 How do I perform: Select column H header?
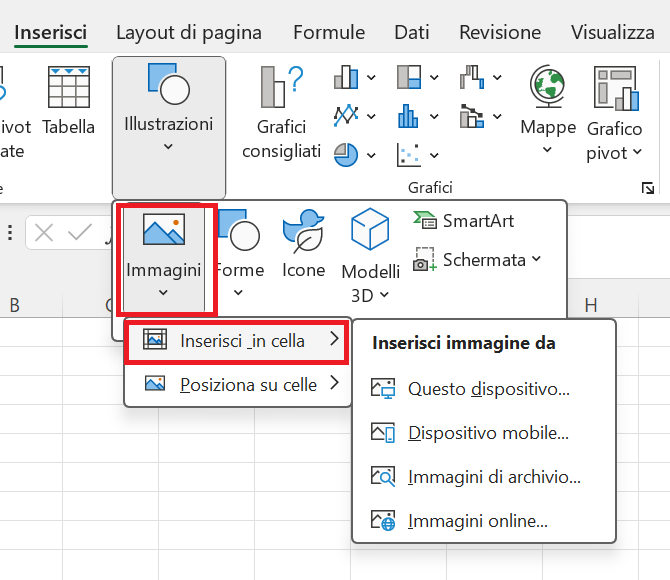pyautogui.click(x=591, y=306)
